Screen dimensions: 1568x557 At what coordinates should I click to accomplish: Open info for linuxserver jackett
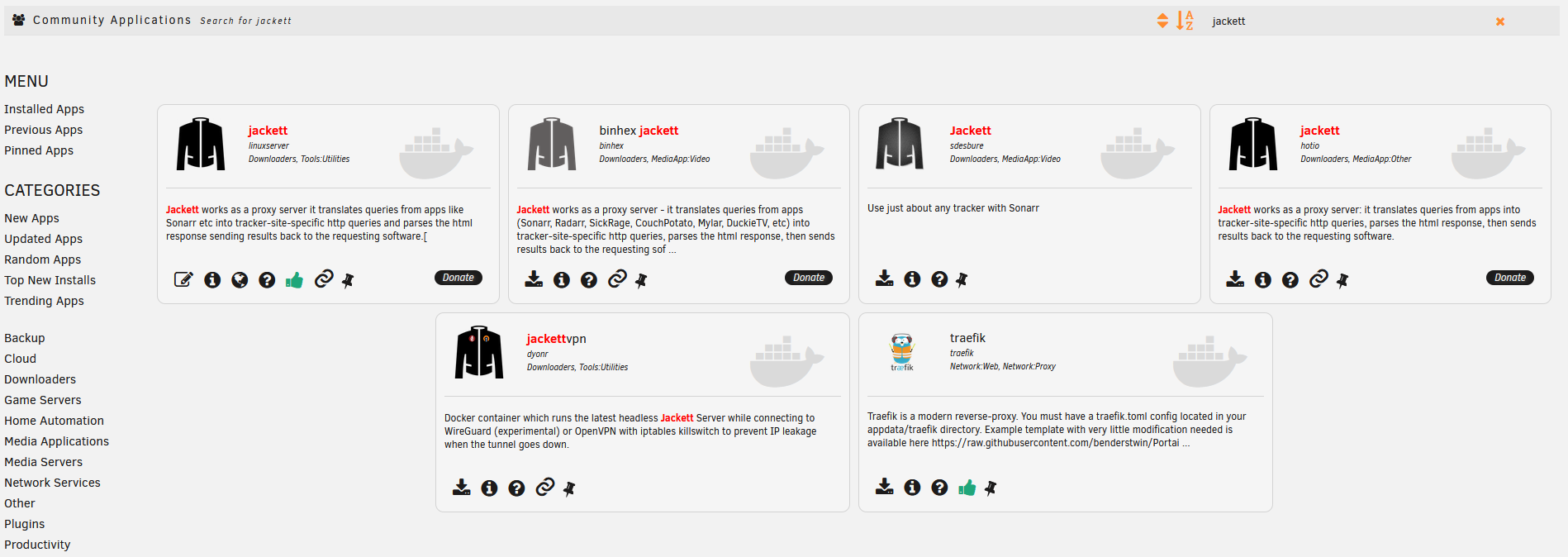pos(212,280)
